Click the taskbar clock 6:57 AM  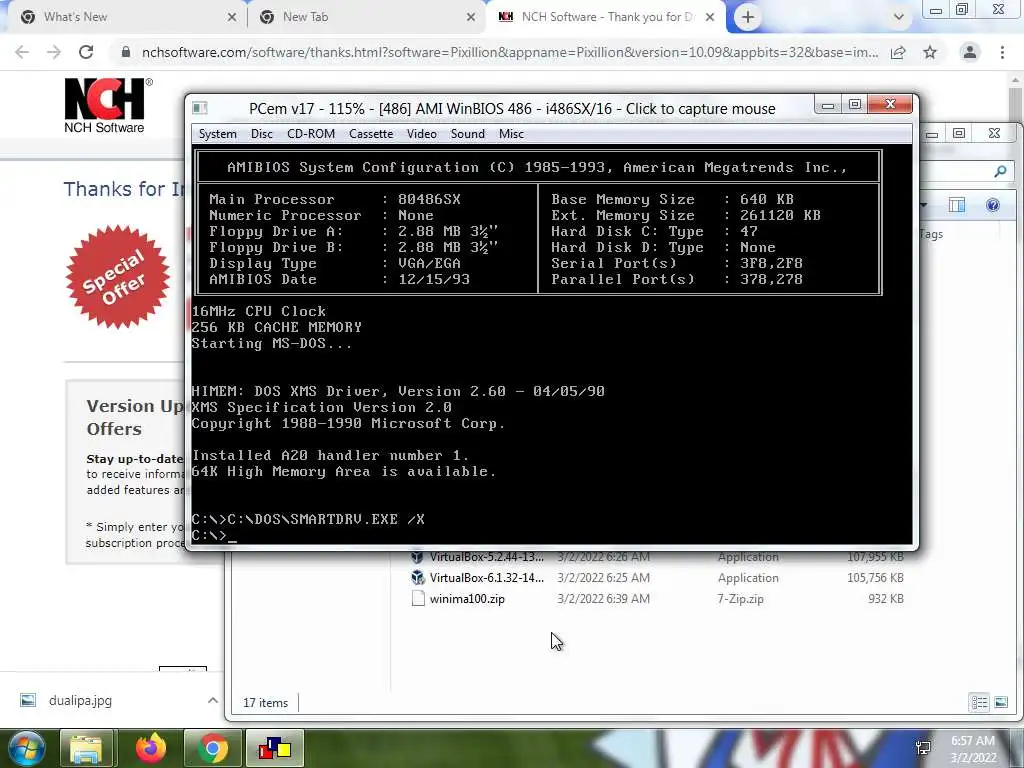point(973,741)
